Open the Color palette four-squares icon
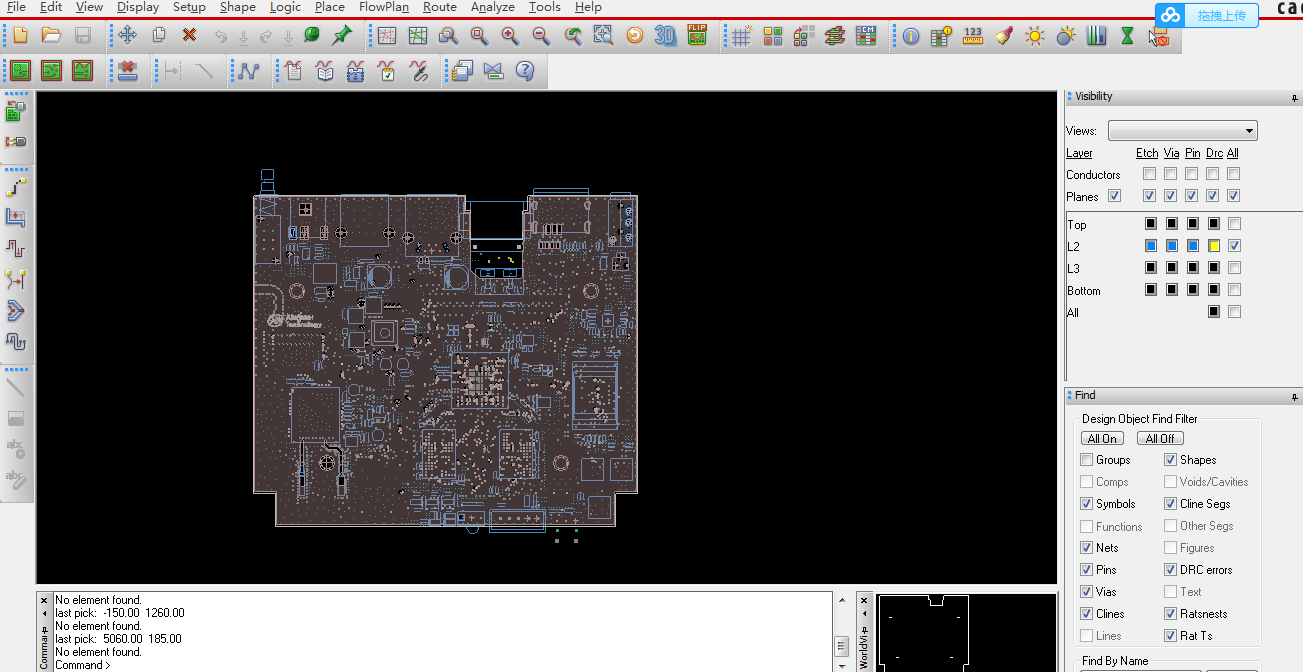The width and height of the screenshot is (1303, 672). tap(772, 36)
